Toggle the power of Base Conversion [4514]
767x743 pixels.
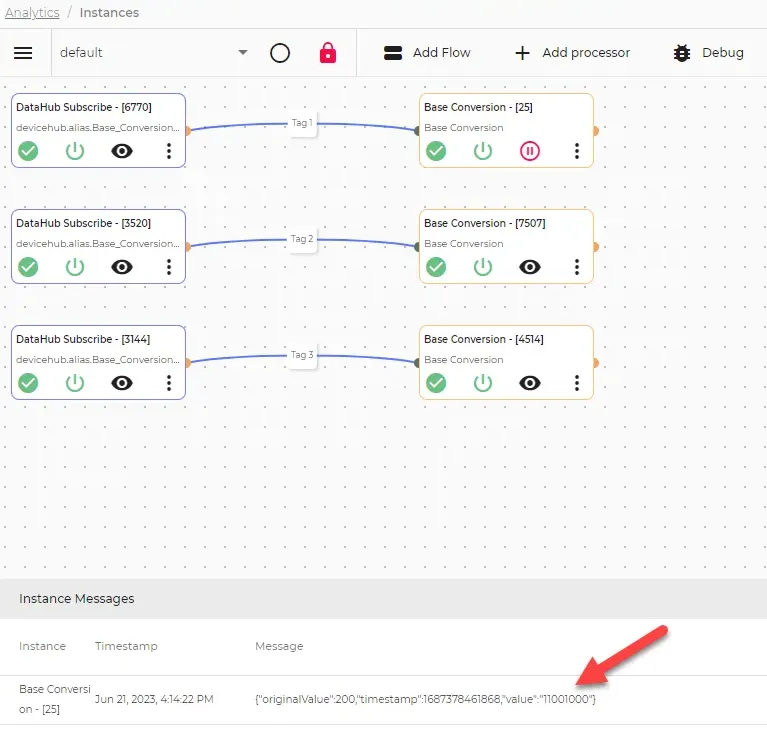click(x=483, y=383)
